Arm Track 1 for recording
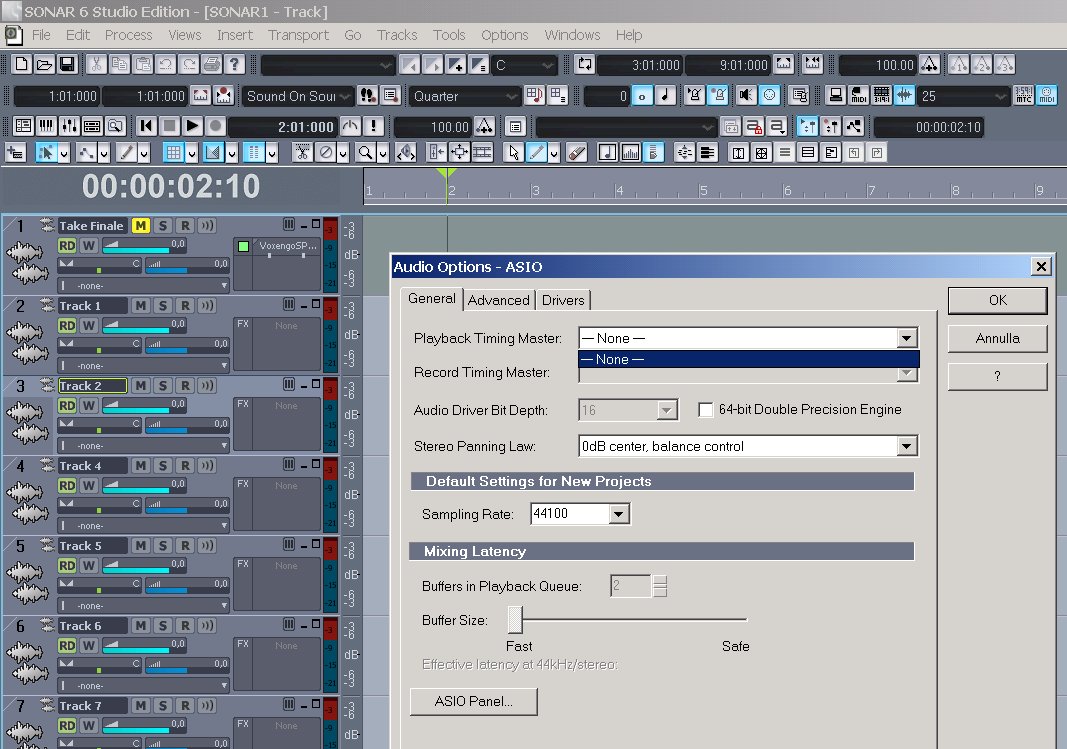This screenshot has width=1067, height=749. [185, 306]
